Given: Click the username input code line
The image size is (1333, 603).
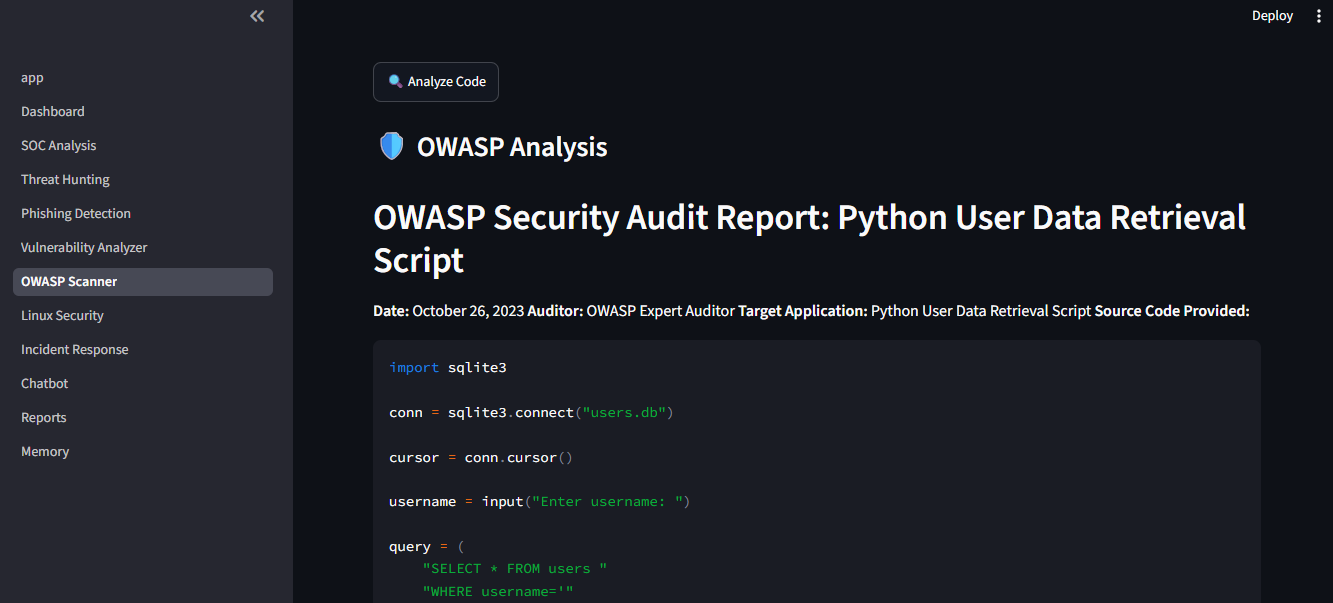Looking at the screenshot, I should [x=540, y=502].
